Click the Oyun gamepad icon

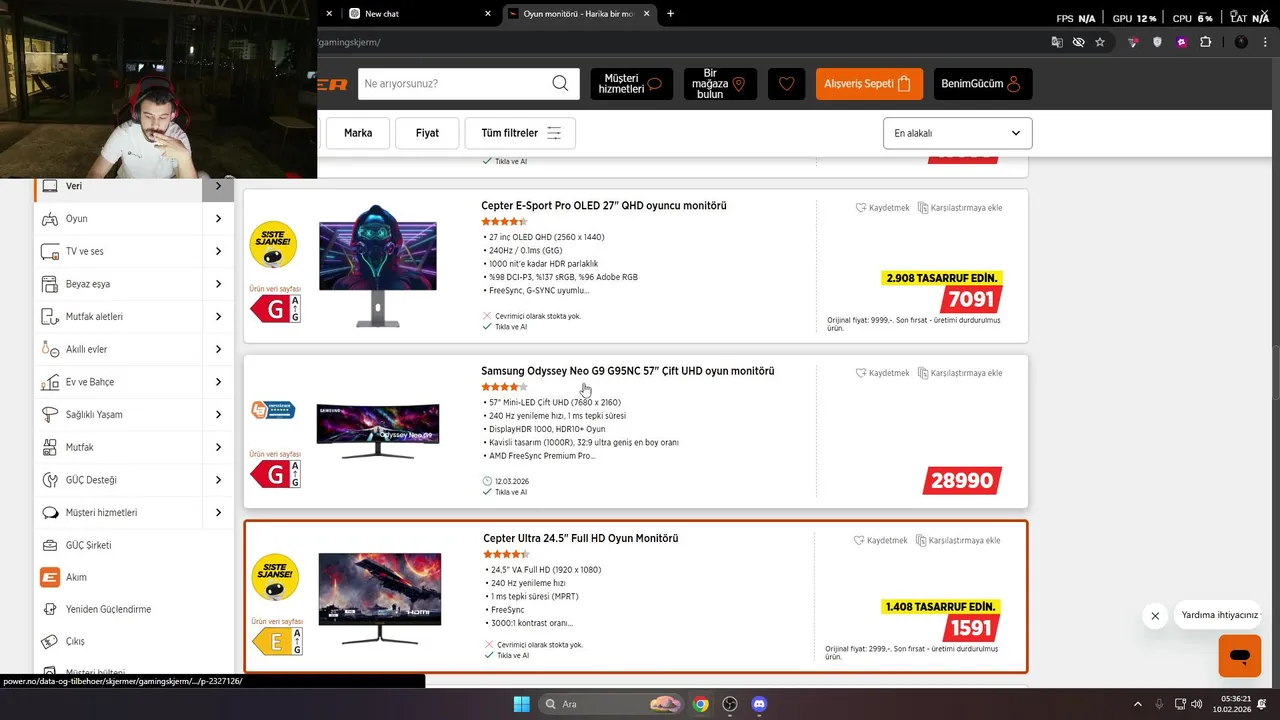click(49, 219)
